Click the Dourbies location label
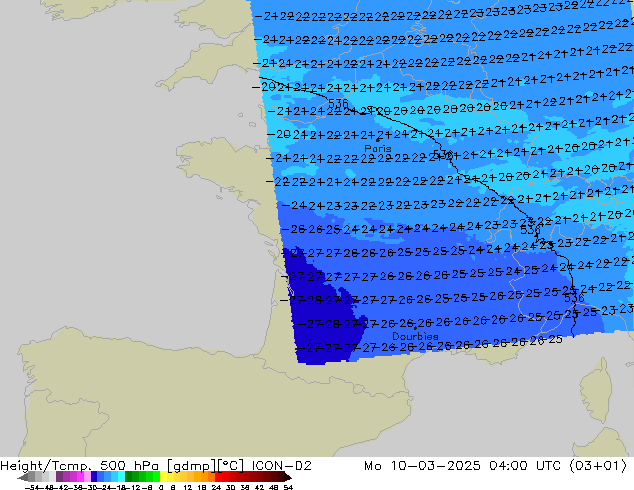Viewport: 634px width, 490px height. tap(415, 336)
